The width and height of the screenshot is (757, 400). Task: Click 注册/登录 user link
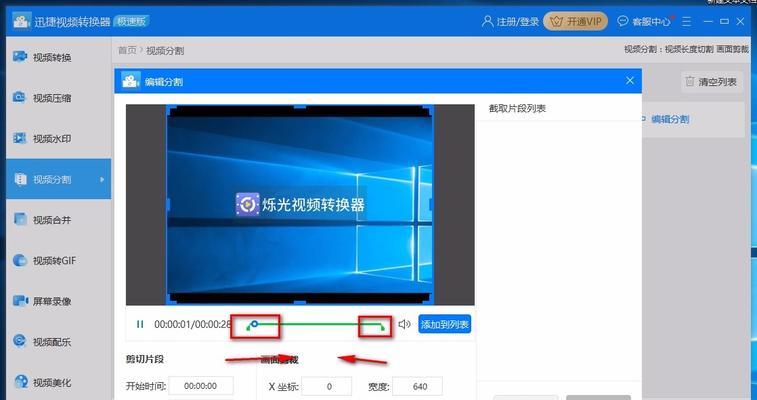click(x=510, y=21)
